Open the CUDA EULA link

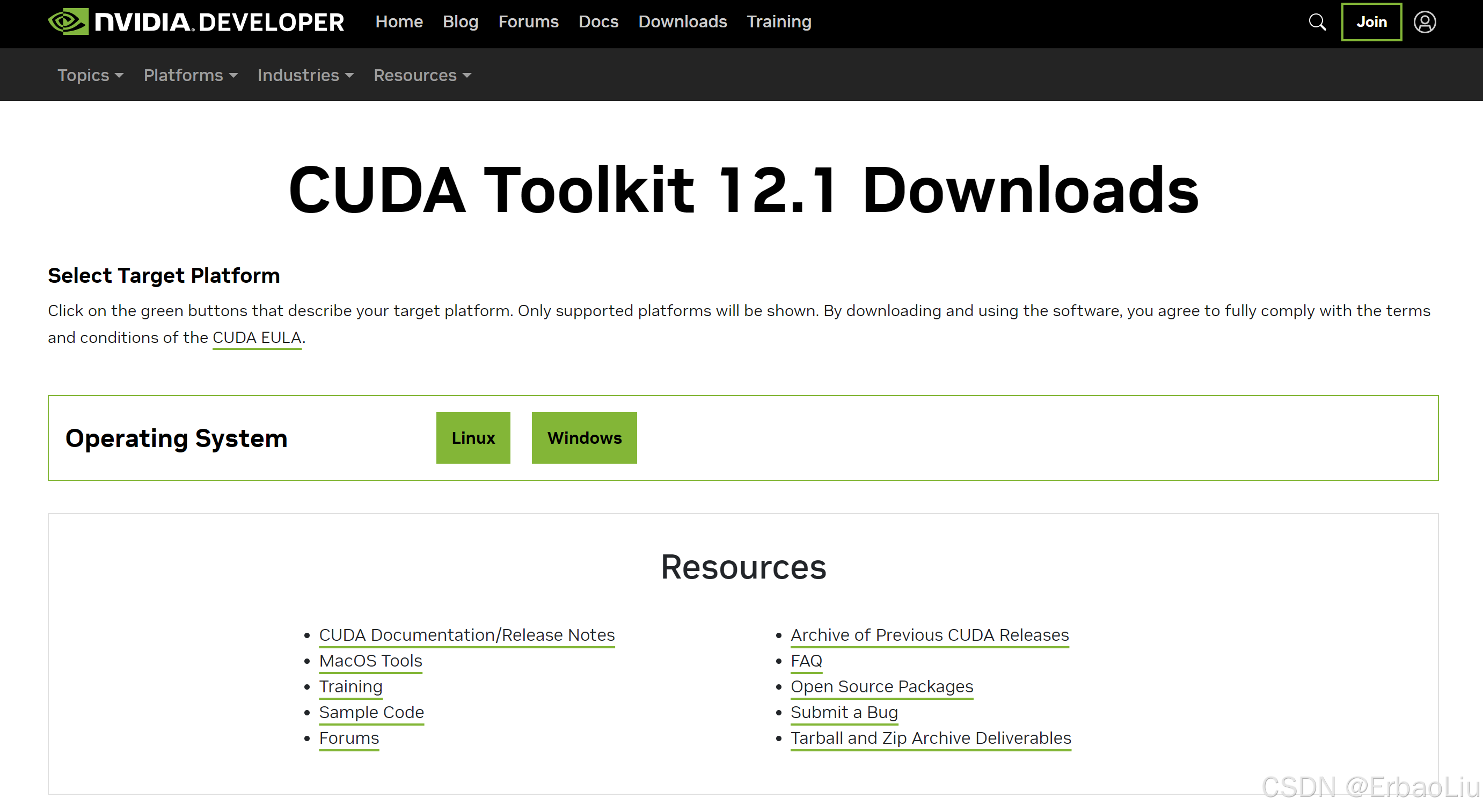click(x=257, y=338)
